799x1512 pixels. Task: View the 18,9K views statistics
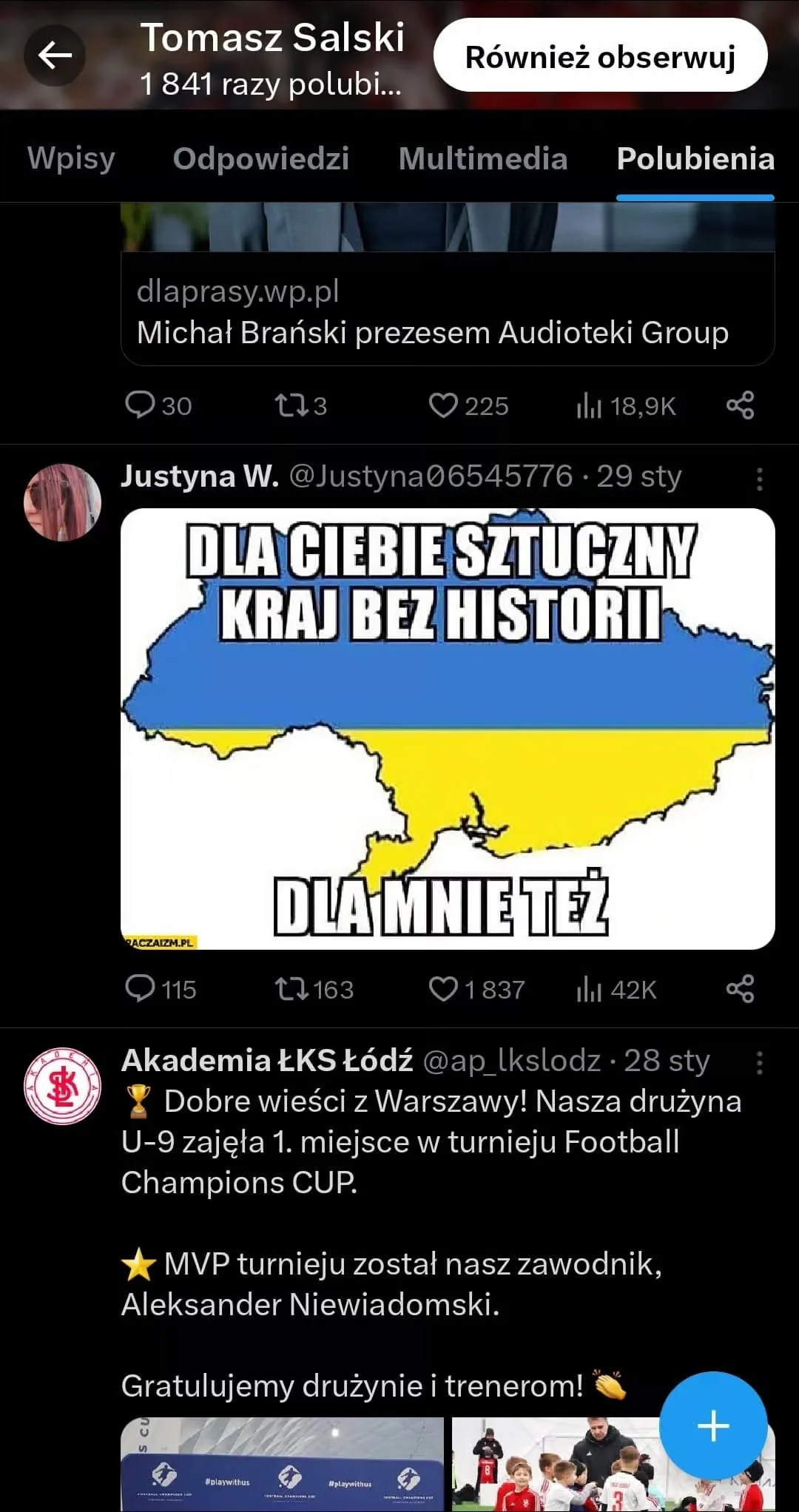[626, 405]
